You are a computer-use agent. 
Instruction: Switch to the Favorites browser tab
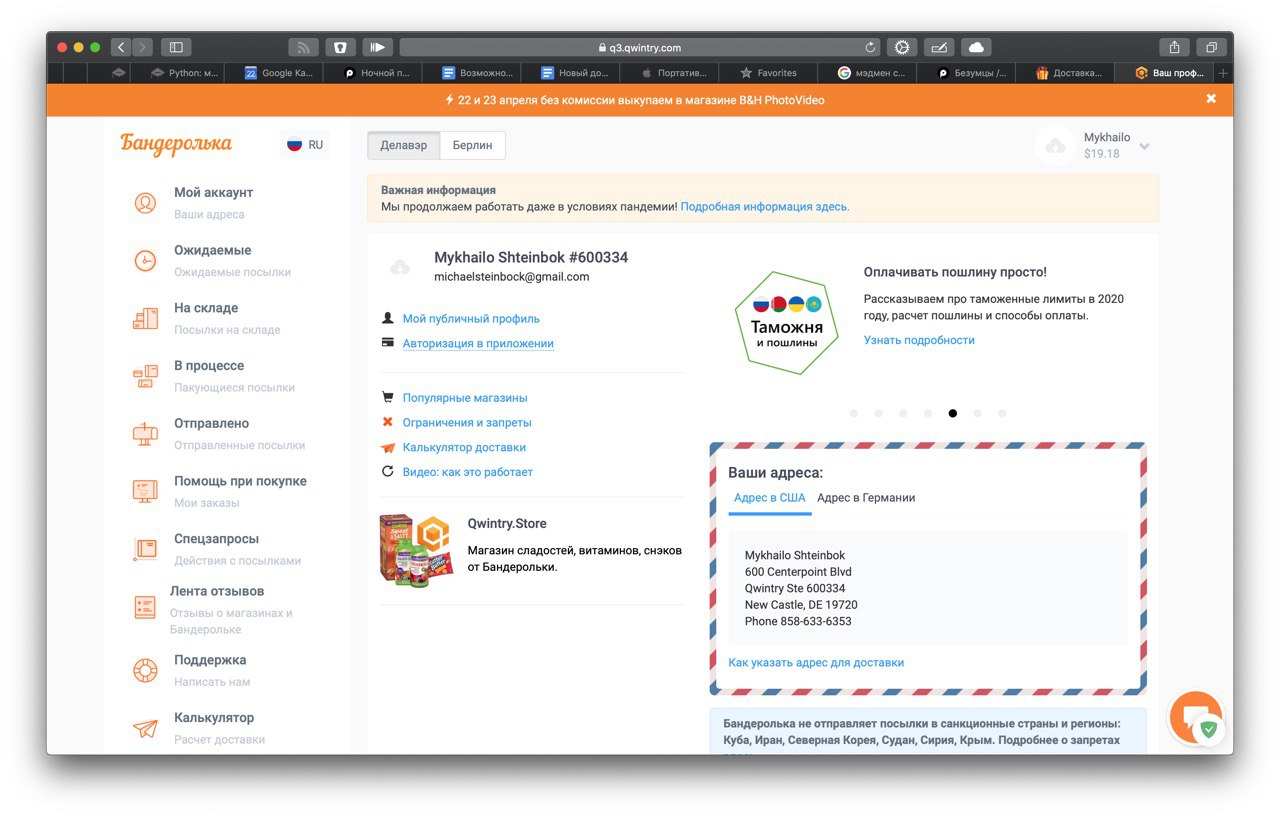point(769,73)
